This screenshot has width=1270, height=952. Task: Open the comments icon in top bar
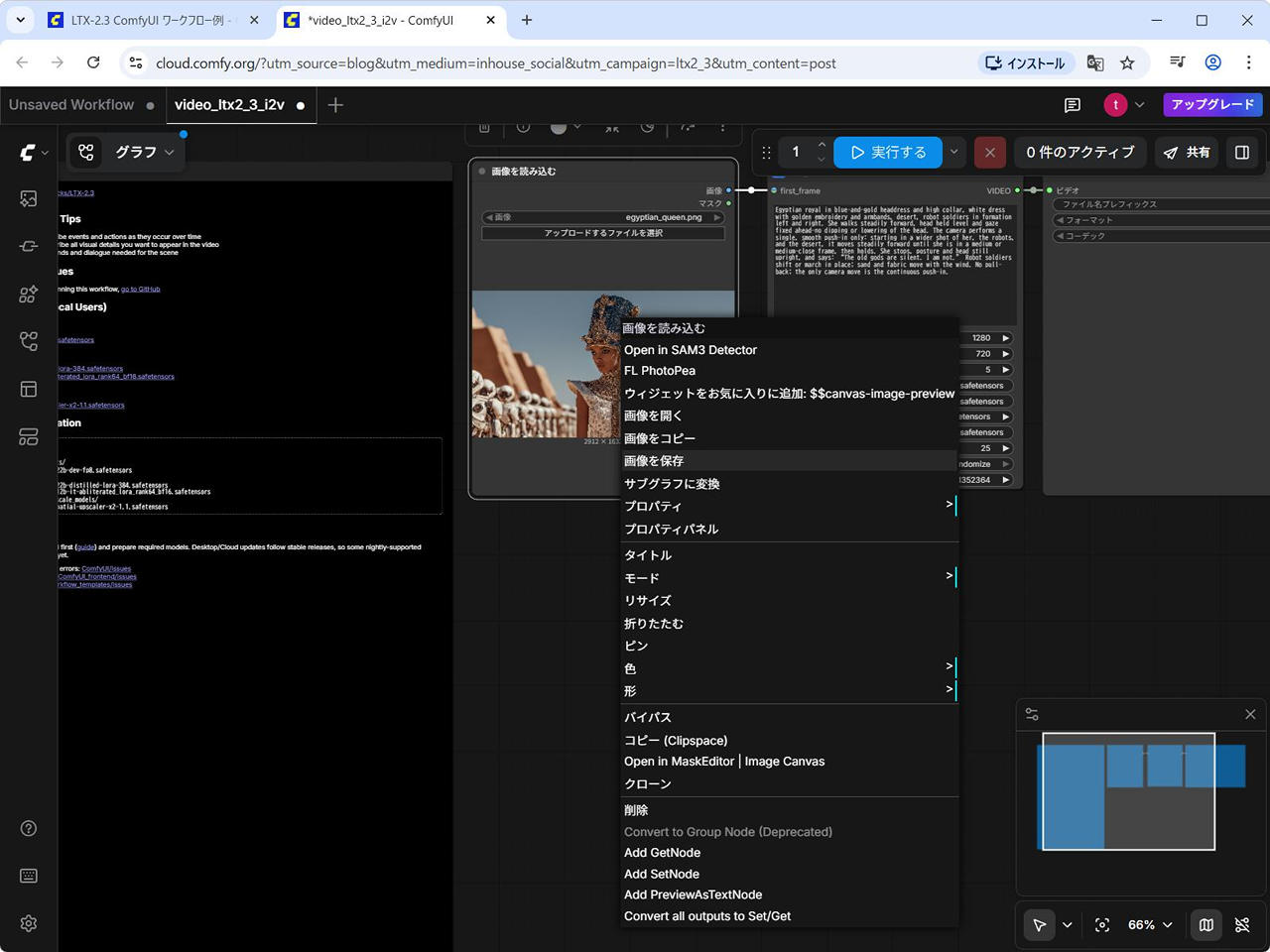[1073, 105]
